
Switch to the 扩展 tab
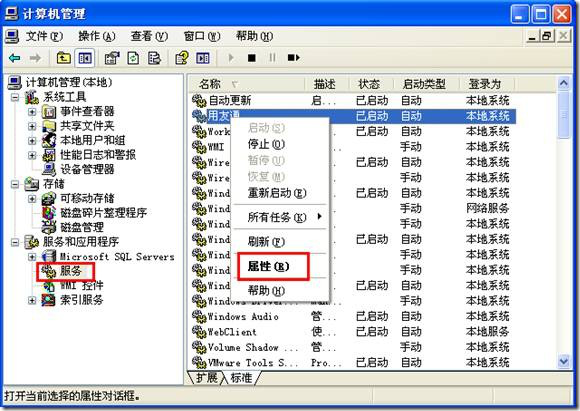pyautogui.click(x=206, y=378)
